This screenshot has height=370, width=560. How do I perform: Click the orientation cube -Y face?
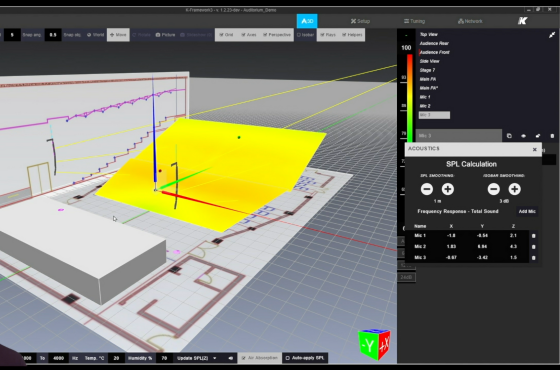click(368, 345)
